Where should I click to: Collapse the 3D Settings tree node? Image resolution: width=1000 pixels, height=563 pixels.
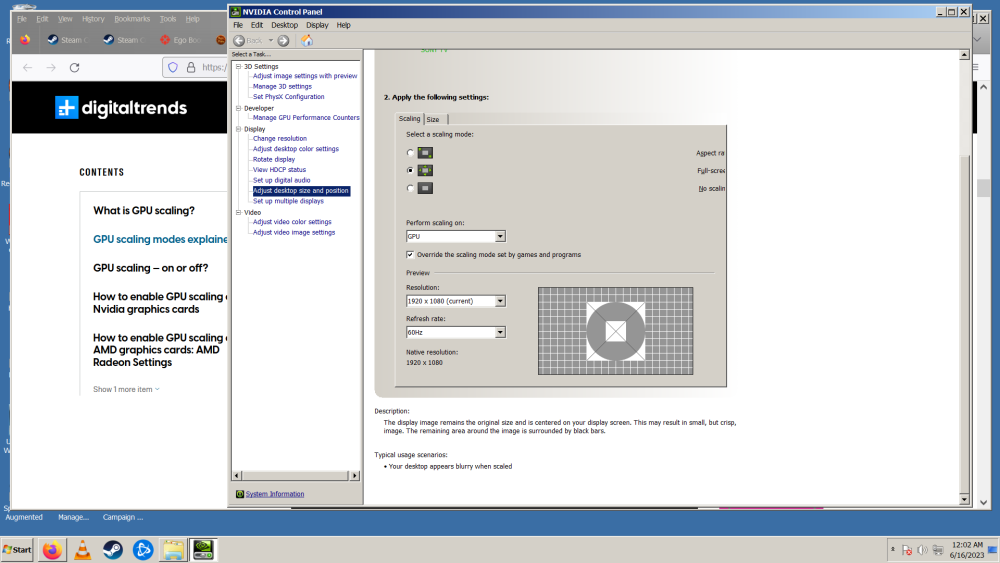coord(238,66)
